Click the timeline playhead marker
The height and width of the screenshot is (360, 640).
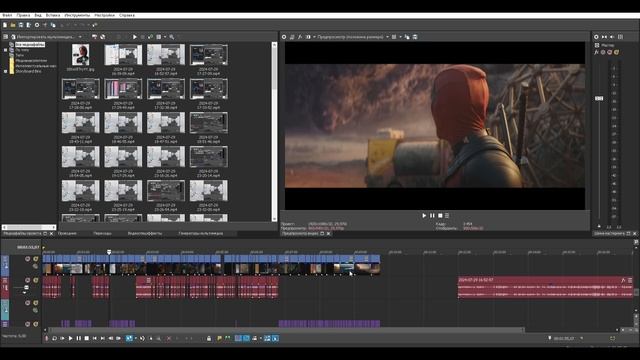click(x=109, y=252)
